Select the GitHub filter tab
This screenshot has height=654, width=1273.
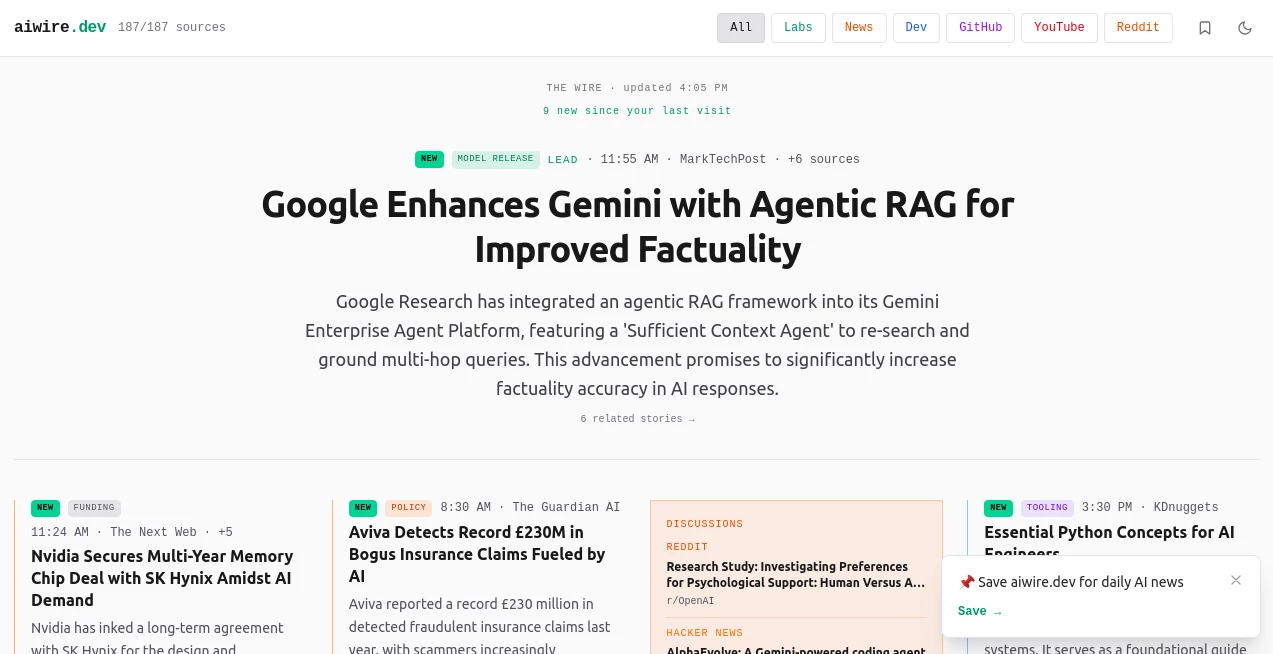pos(980,28)
